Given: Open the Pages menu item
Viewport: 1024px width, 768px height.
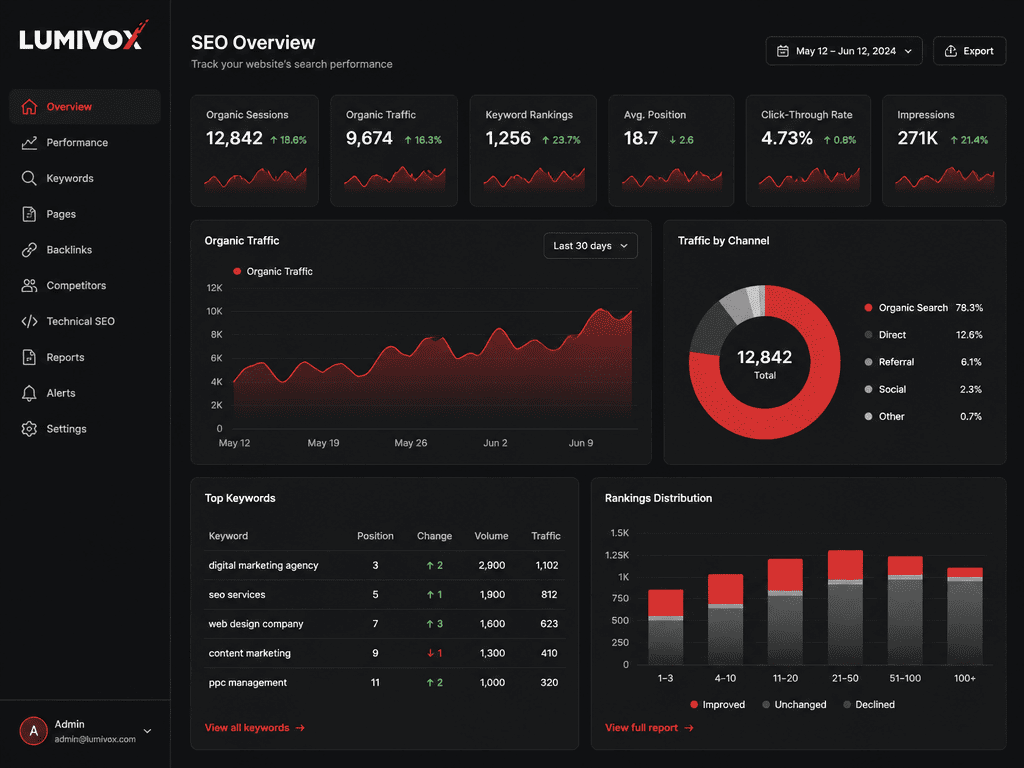Looking at the screenshot, I should [85, 214].
